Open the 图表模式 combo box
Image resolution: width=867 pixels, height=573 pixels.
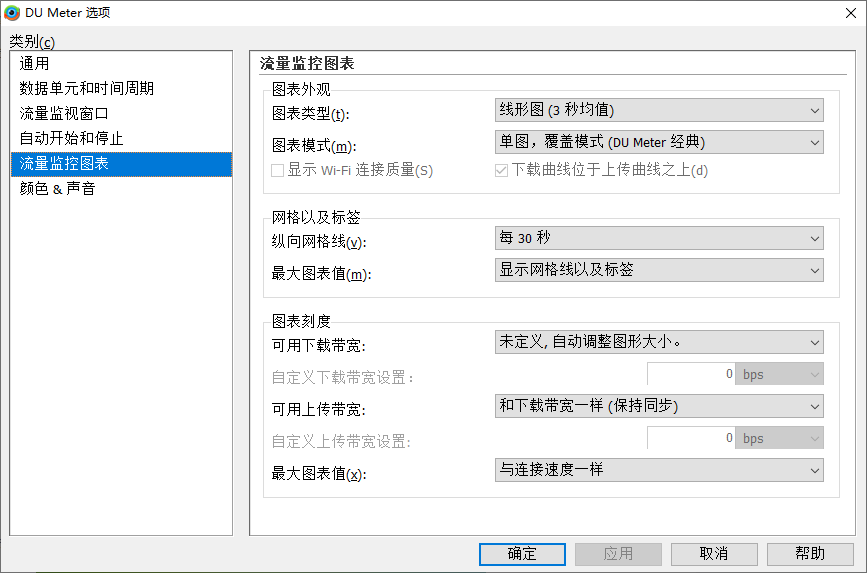(x=659, y=142)
